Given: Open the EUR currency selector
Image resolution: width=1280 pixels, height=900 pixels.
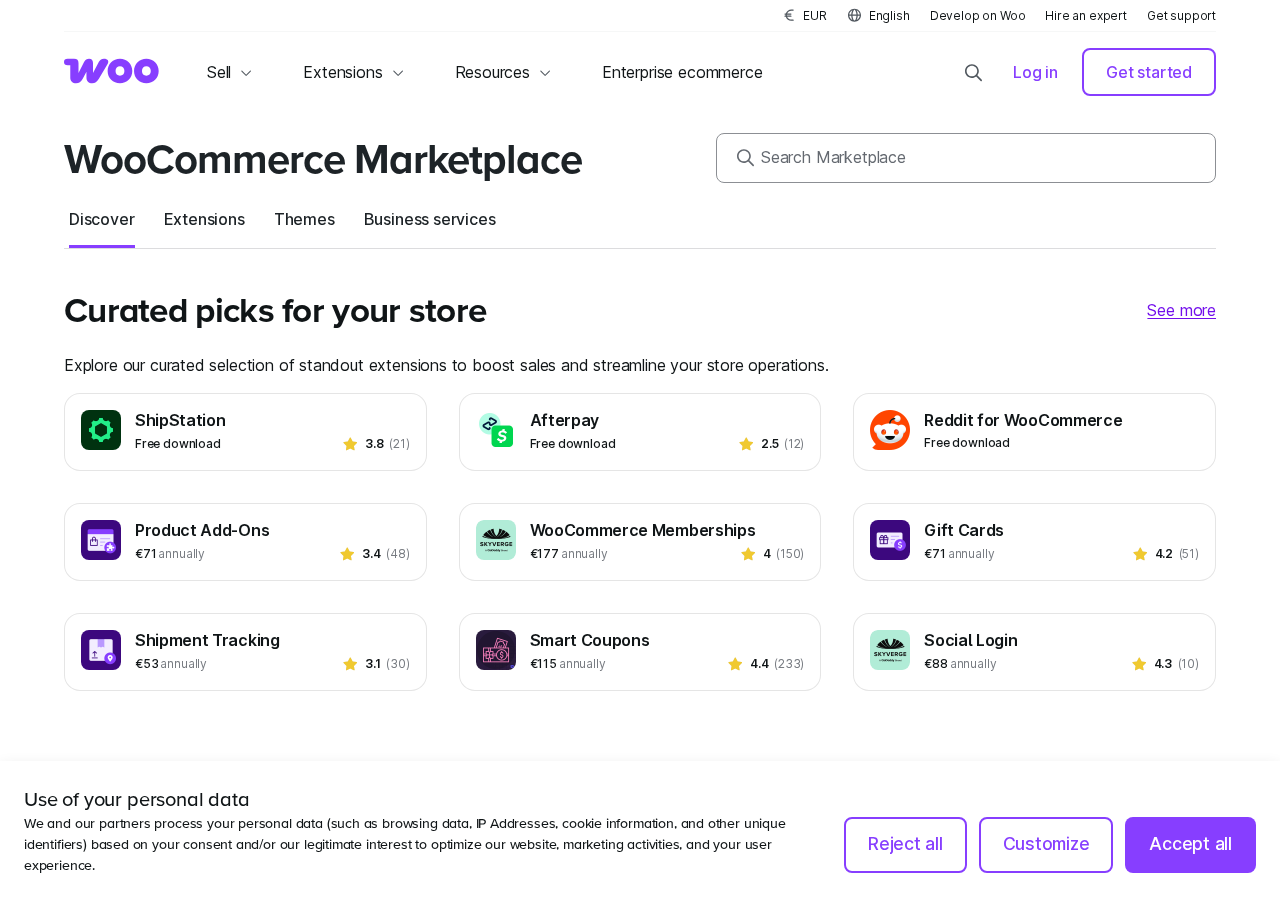Looking at the screenshot, I should click(805, 15).
